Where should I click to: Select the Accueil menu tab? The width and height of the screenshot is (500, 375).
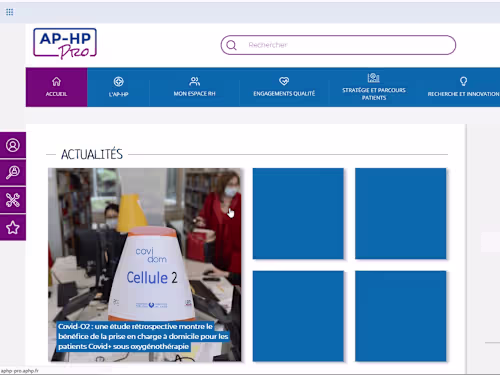[56, 87]
